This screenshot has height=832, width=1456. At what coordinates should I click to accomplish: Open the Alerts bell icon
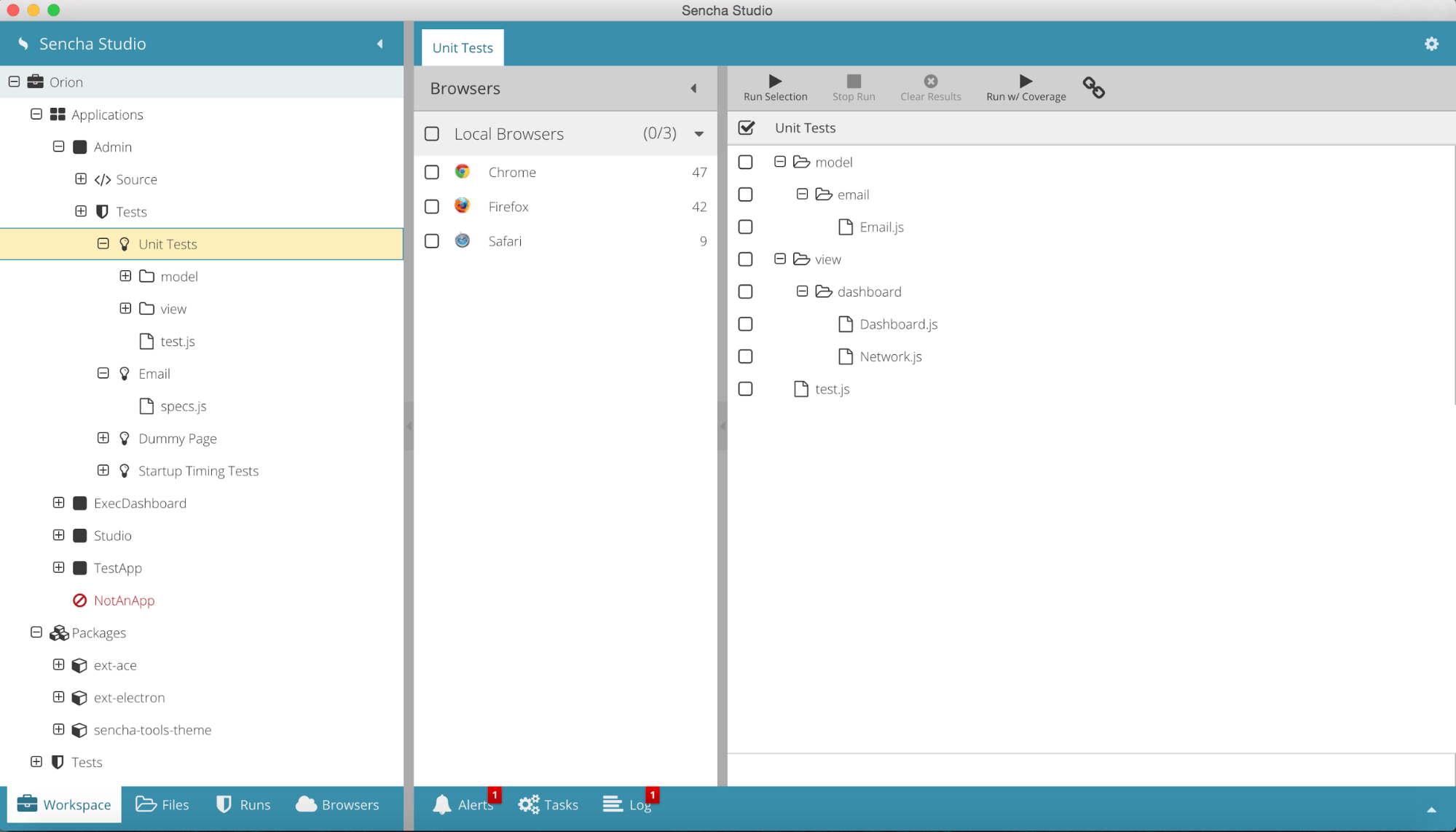pyautogui.click(x=442, y=804)
